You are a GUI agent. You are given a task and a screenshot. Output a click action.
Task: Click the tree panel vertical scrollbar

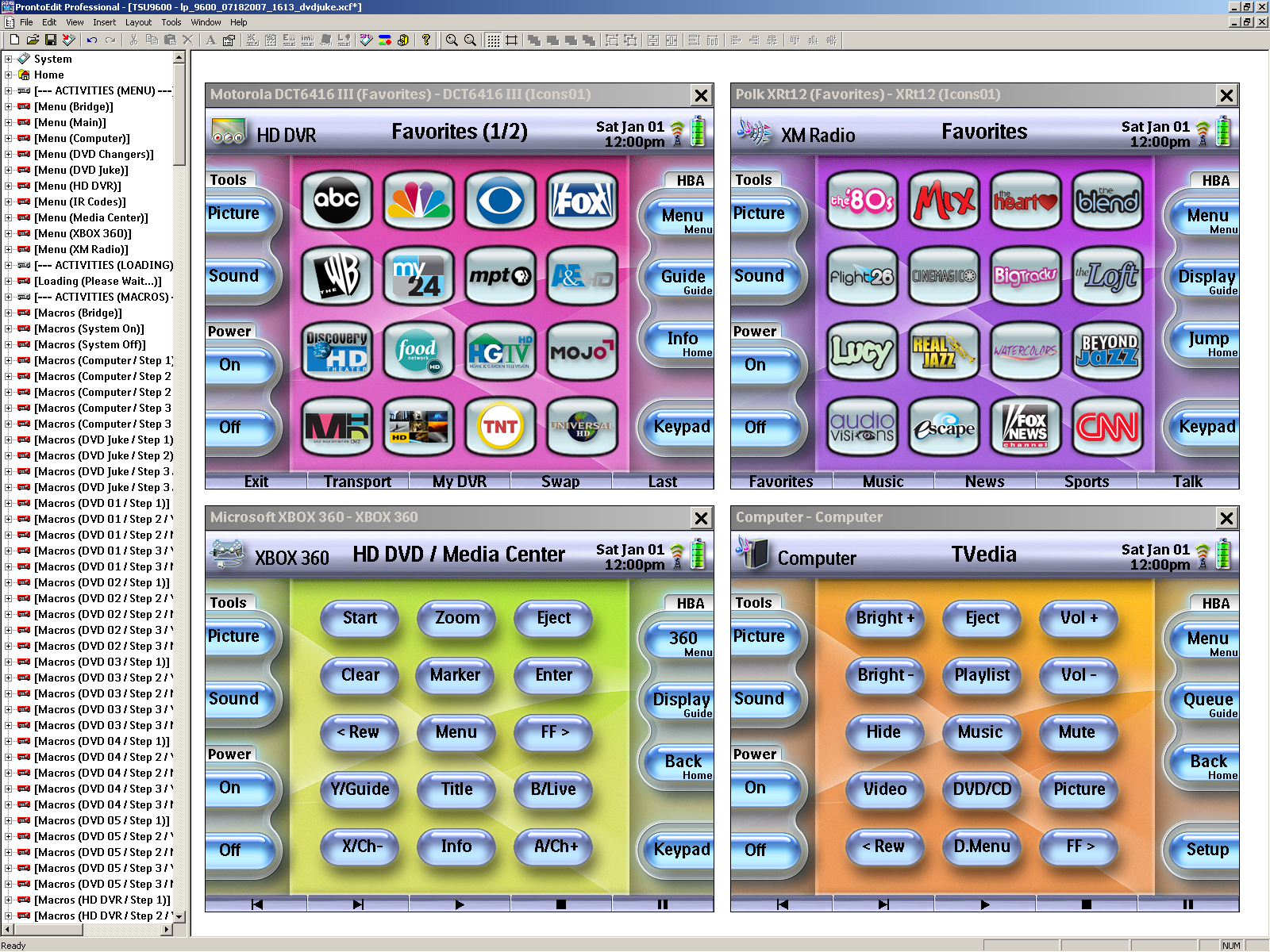[179, 486]
